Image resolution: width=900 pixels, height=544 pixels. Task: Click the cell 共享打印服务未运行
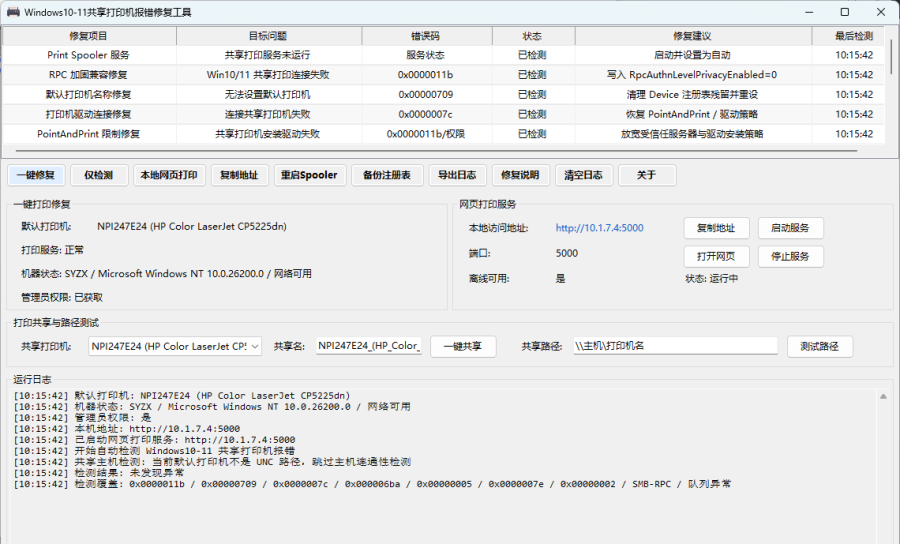tap(267, 55)
